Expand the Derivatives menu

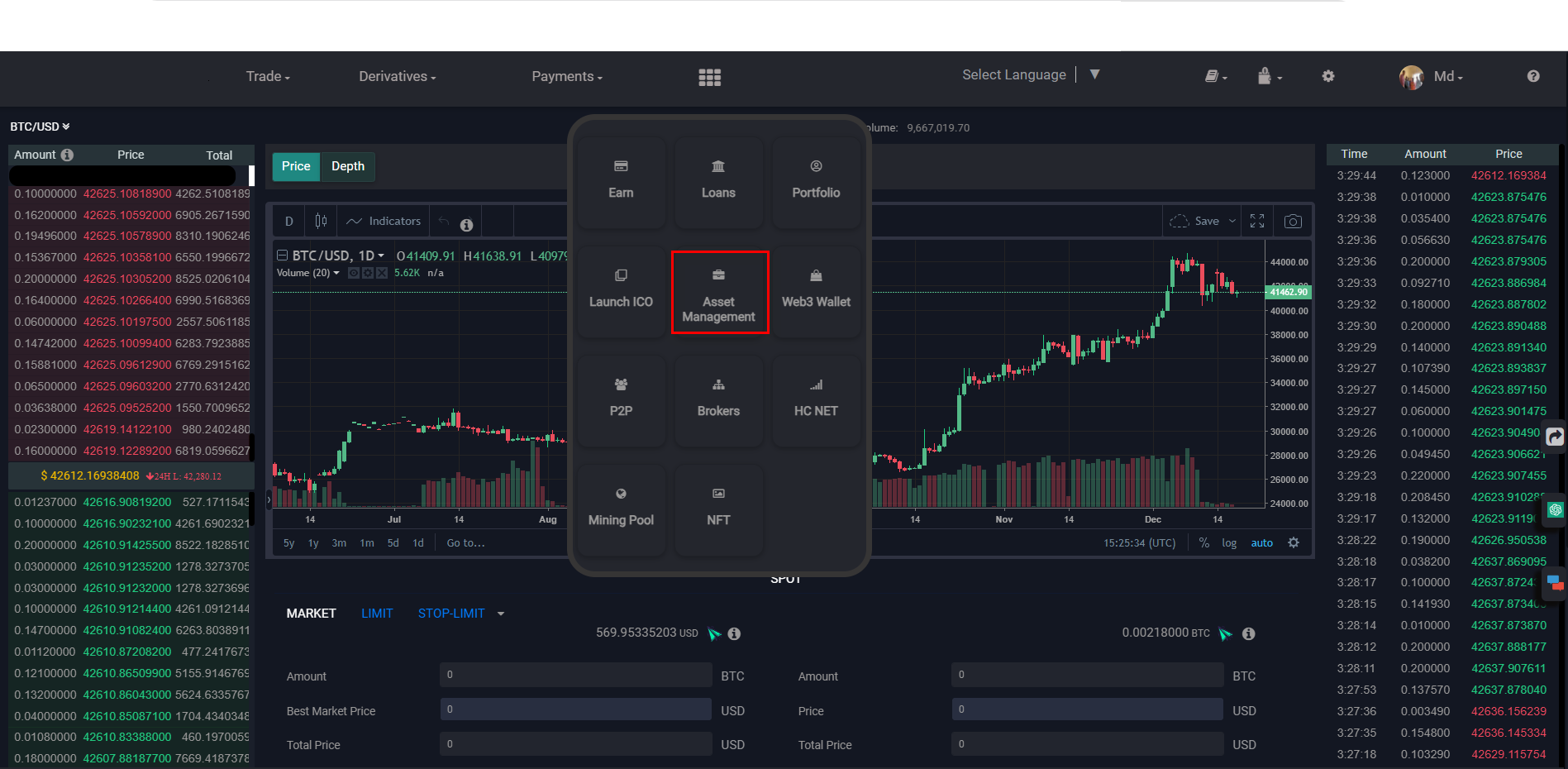click(397, 76)
